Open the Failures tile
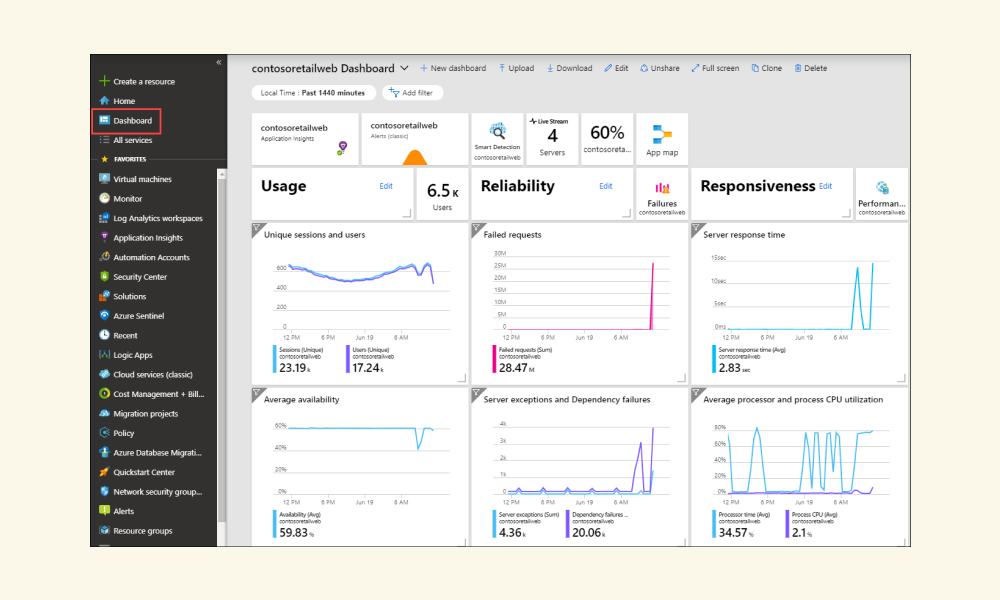1000x600 pixels. tap(662, 194)
